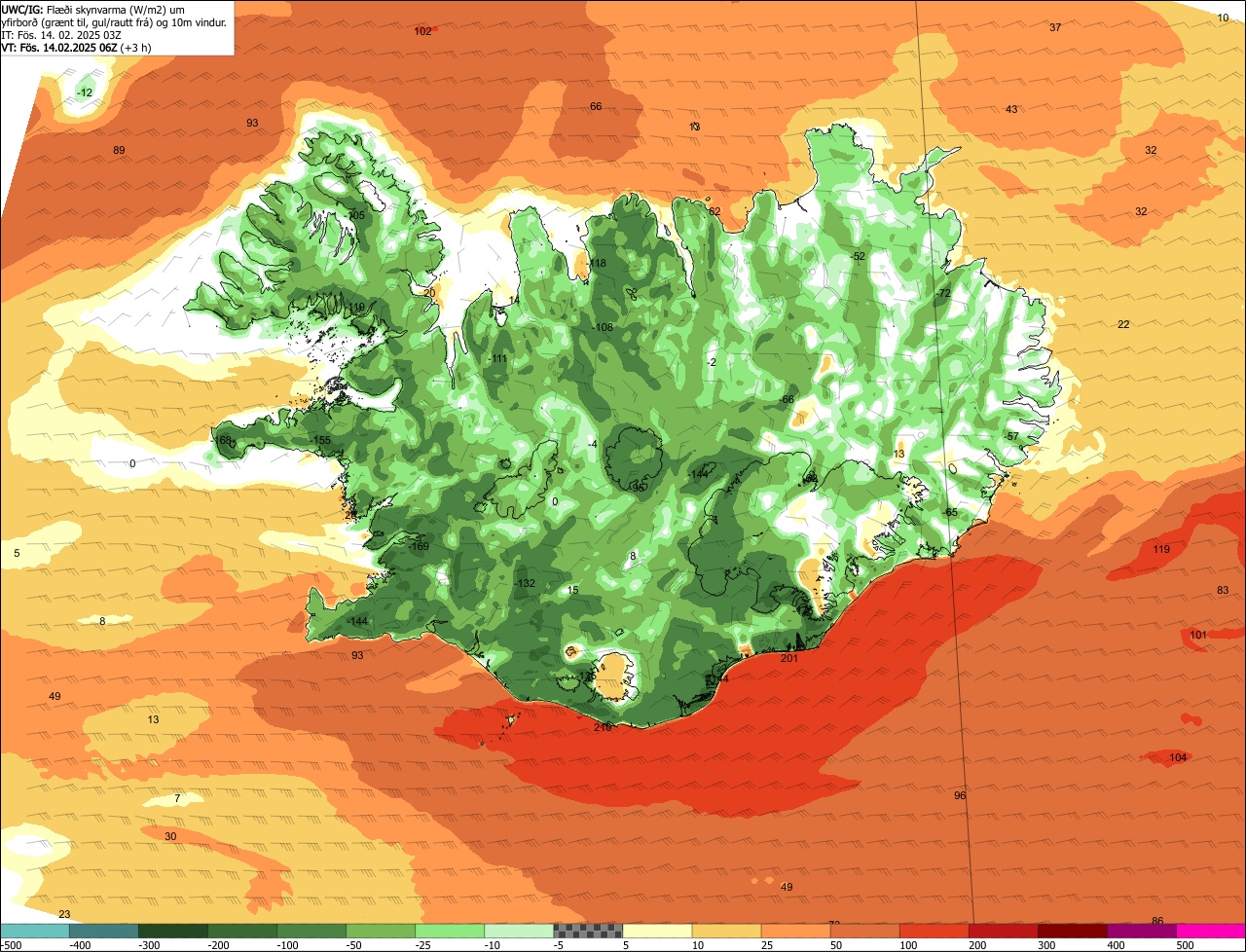Screen dimensions: 1246x952
Task: Click the map value '104'
Action: pyautogui.click(x=1178, y=757)
